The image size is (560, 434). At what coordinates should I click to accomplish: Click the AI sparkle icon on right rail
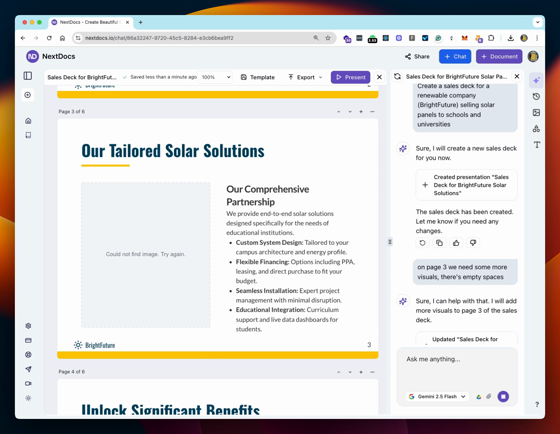[536, 80]
